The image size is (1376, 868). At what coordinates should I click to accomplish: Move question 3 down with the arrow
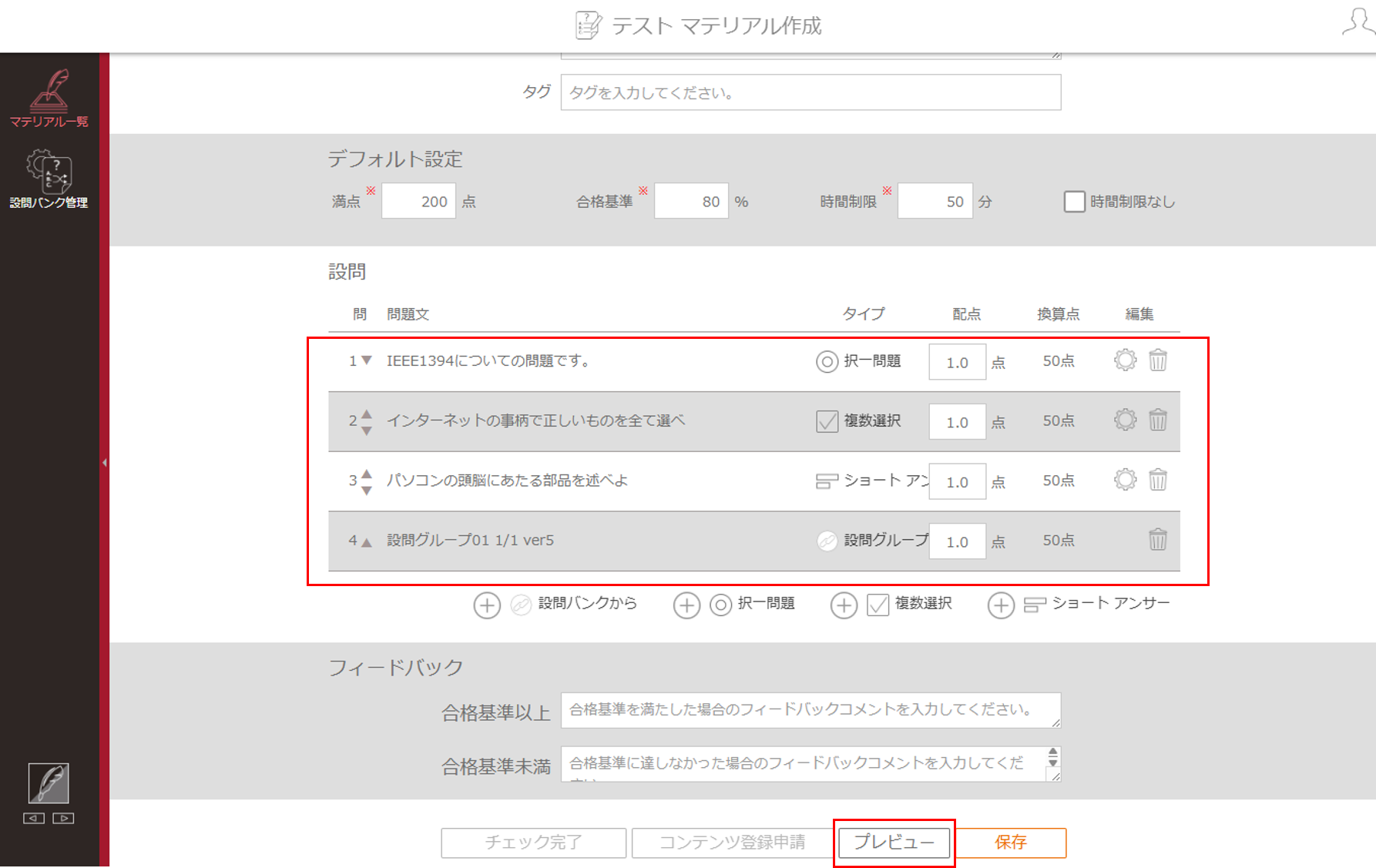pos(367,491)
